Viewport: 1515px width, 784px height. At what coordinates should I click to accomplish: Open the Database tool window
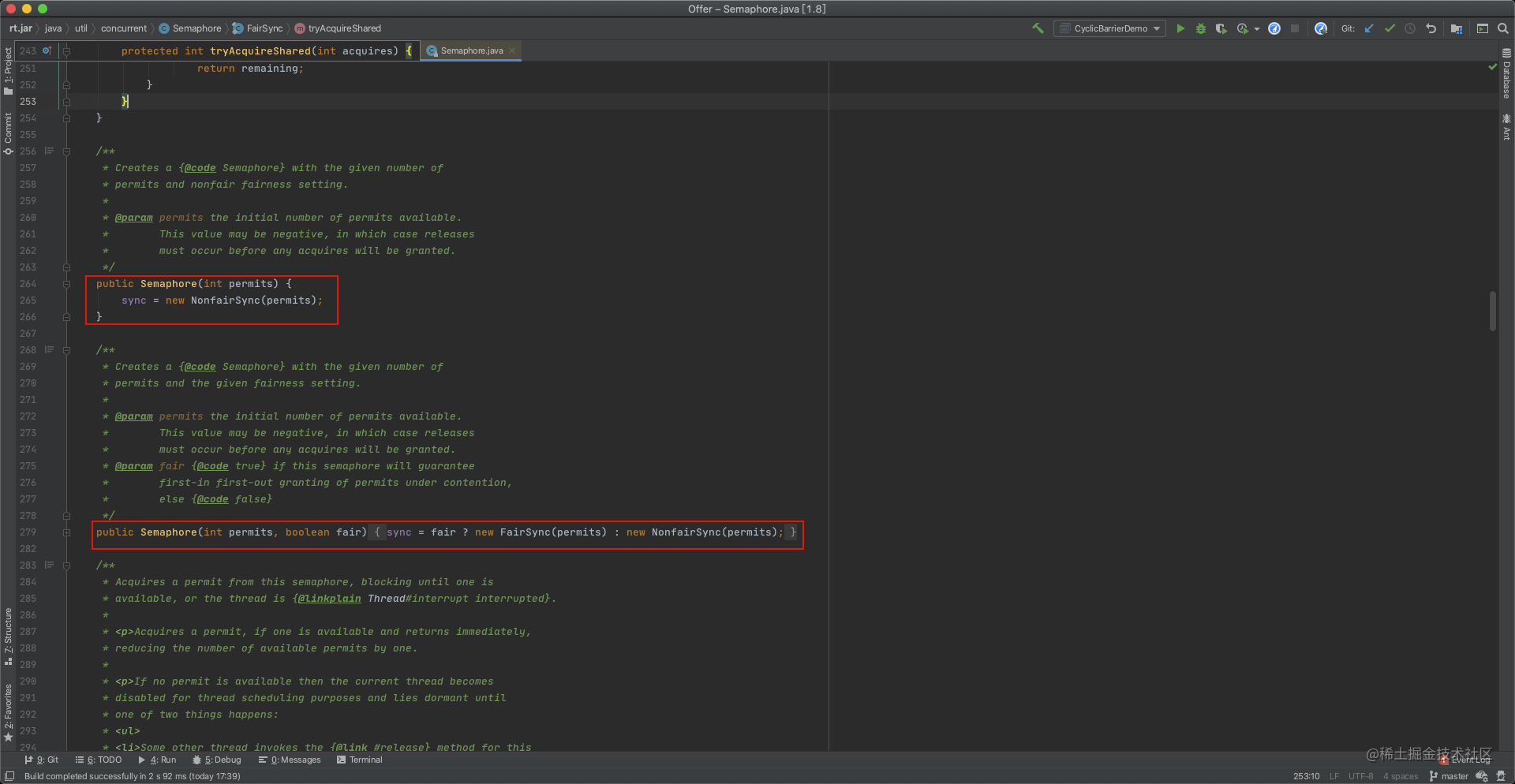1506,73
